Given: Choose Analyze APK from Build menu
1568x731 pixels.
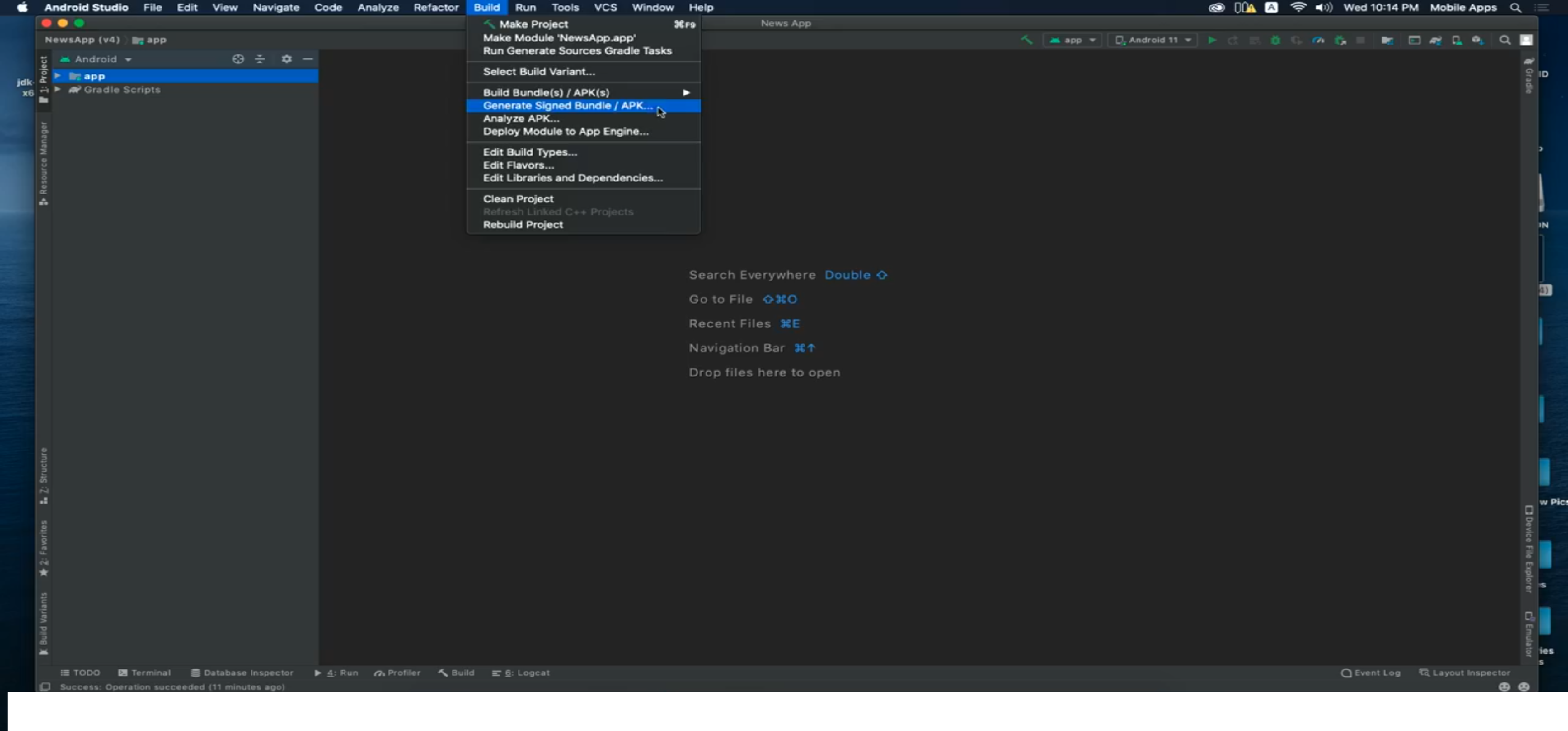Looking at the screenshot, I should pyautogui.click(x=583, y=118).
